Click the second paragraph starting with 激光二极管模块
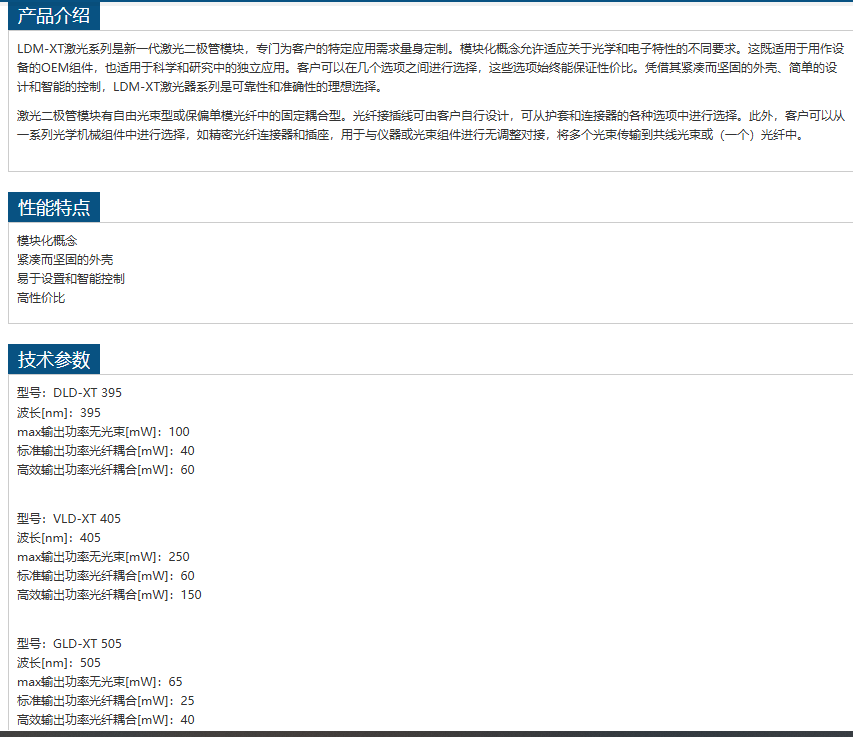The height and width of the screenshot is (737, 853). coord(430,125)
